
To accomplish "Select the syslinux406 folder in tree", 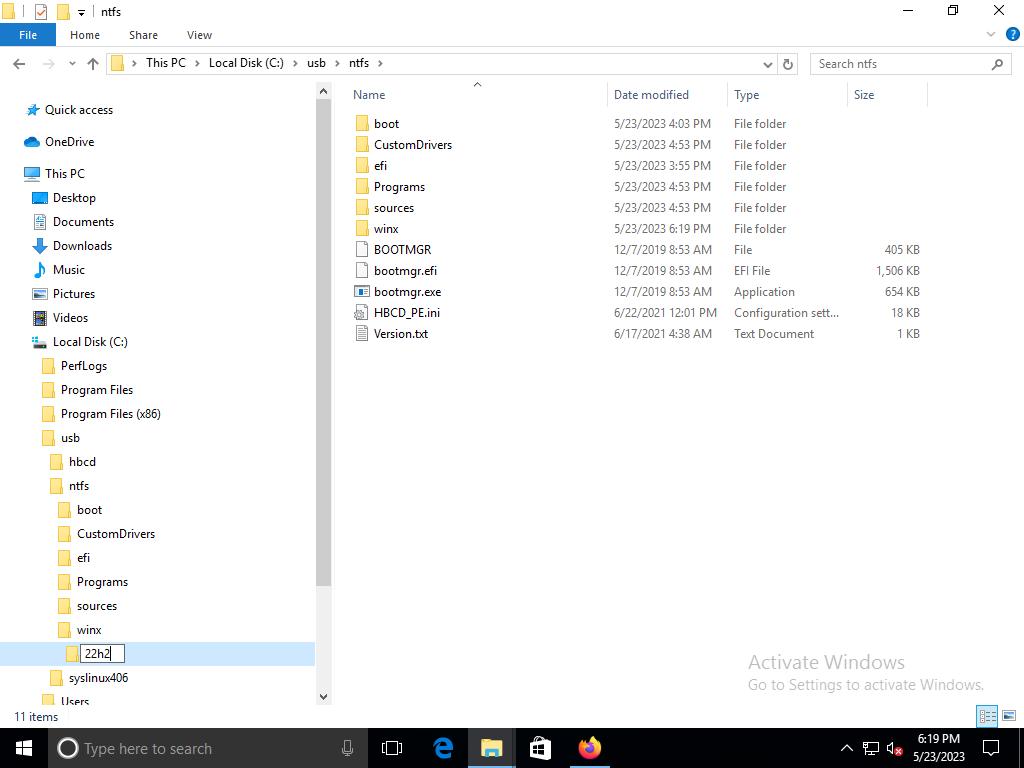I will (98, 678).
